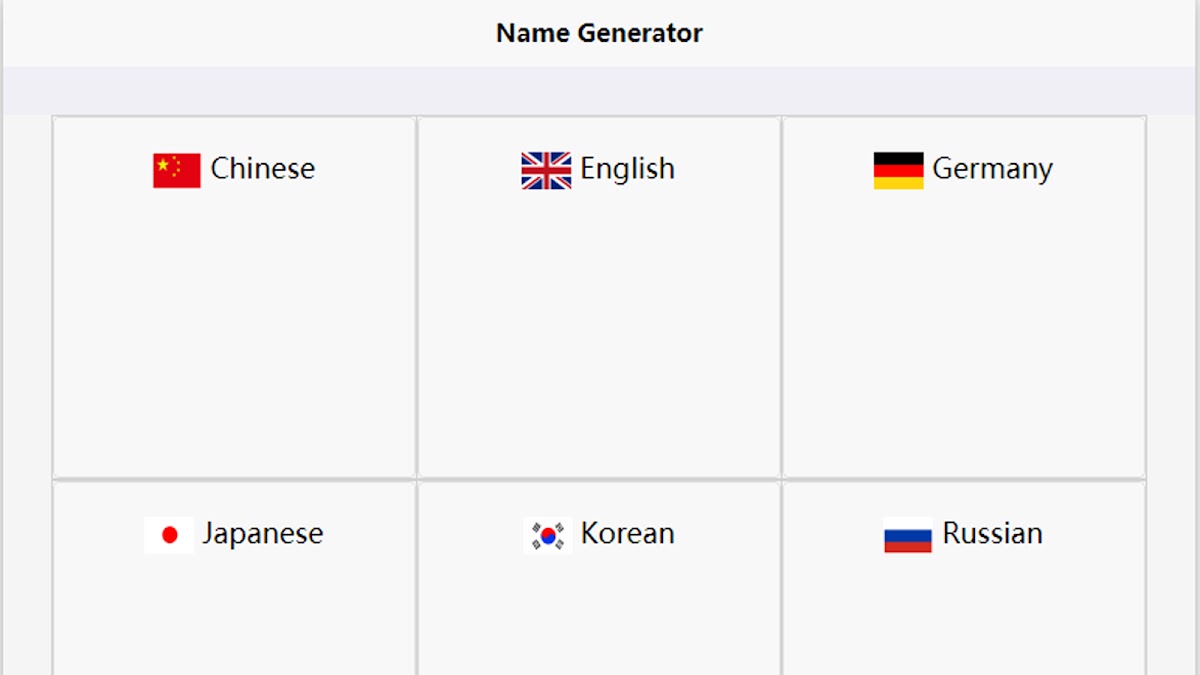Screen dimensions: 1200x675
Task: Open the Korean text label
Action: (627, 534)
